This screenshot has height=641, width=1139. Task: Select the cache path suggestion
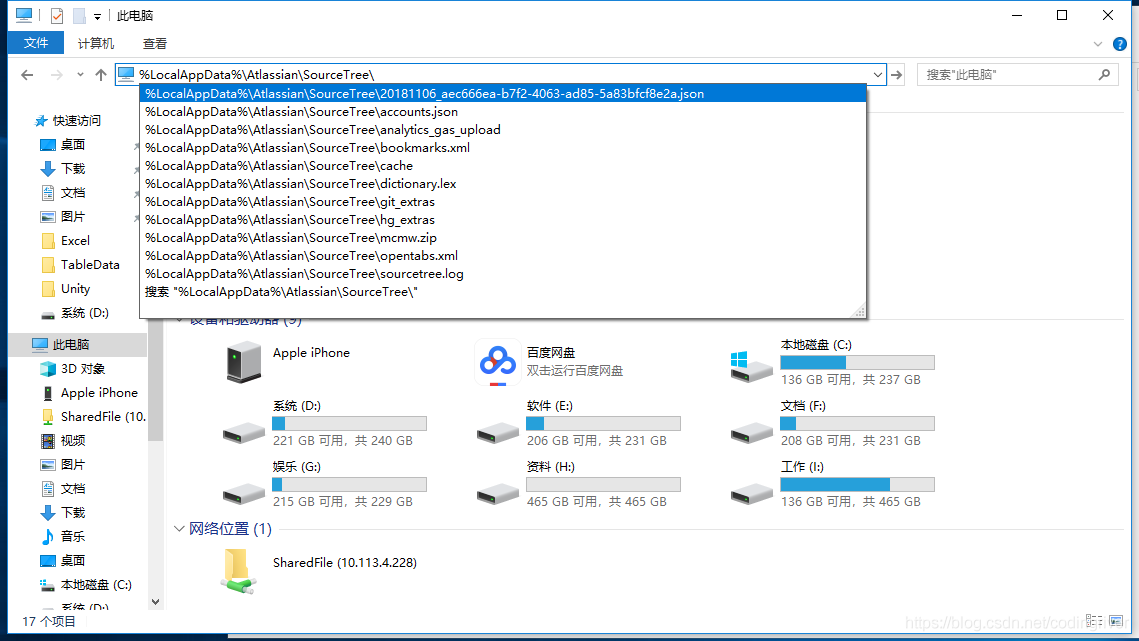[503, 166]
